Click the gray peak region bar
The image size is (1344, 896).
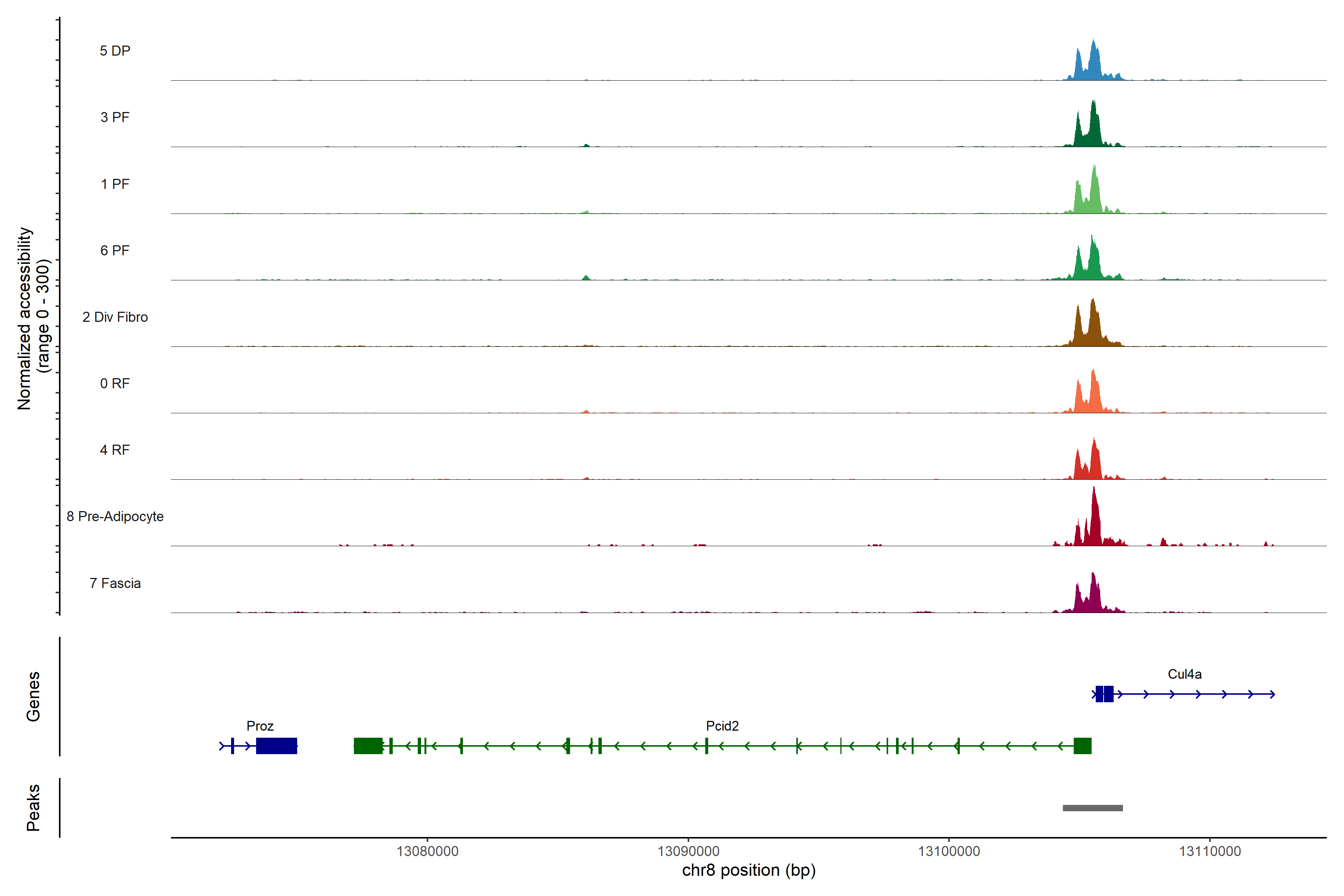tap(1093, 808)
